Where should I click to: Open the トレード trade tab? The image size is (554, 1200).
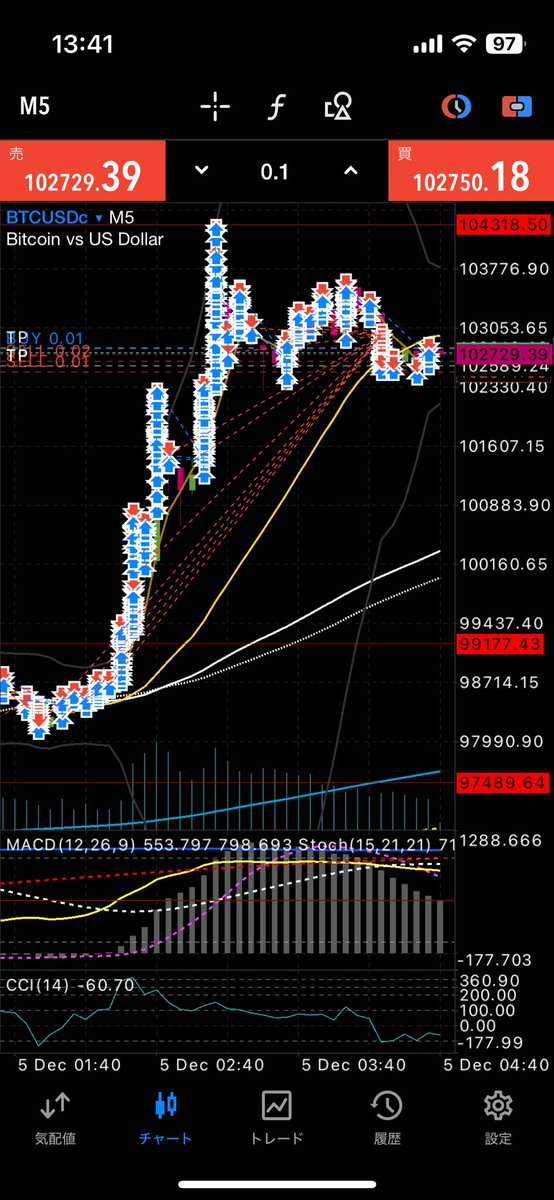tap(277, 1118)
